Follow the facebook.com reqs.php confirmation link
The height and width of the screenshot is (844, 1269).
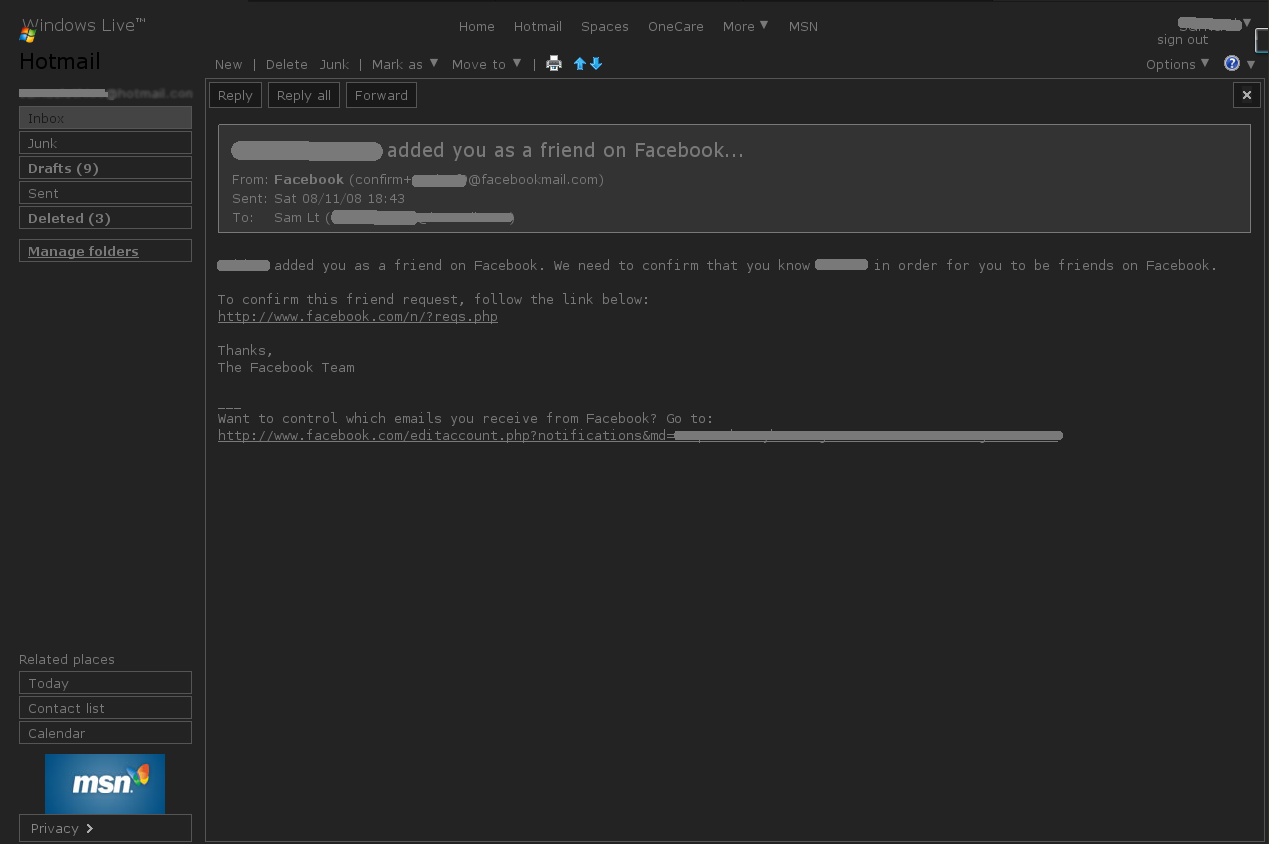tap(358, 317)
